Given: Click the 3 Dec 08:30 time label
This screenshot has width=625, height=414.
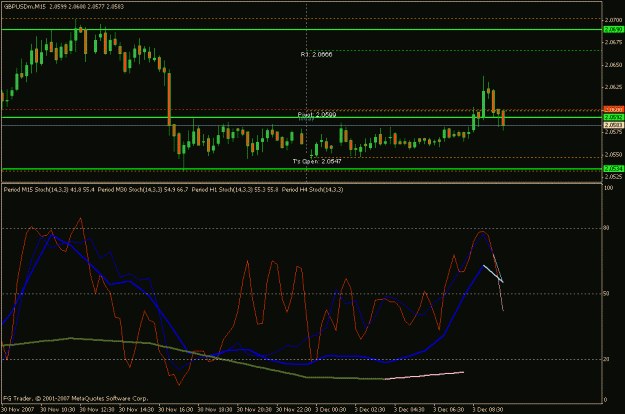Looking at the screenshot, I should click(x=488, y=410).
